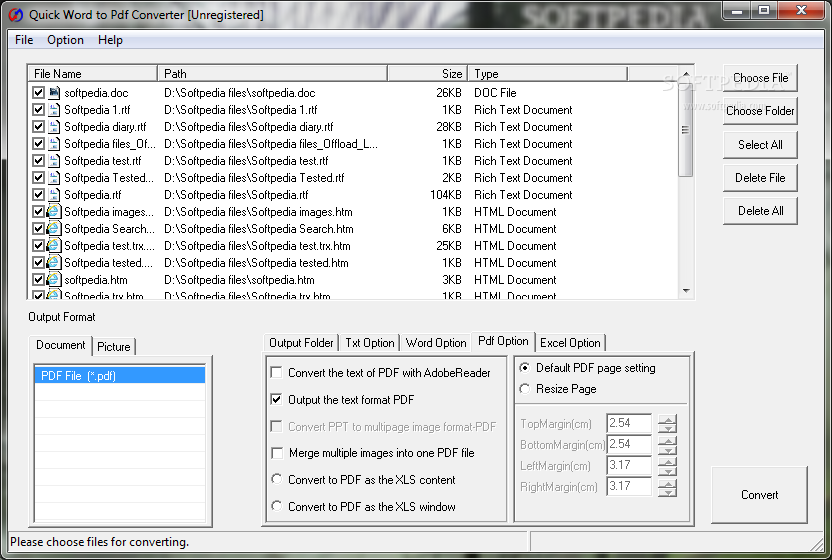832x560 pixels.
Task: Decrease the RightMargin value
Action: click(x=668, y=492)
